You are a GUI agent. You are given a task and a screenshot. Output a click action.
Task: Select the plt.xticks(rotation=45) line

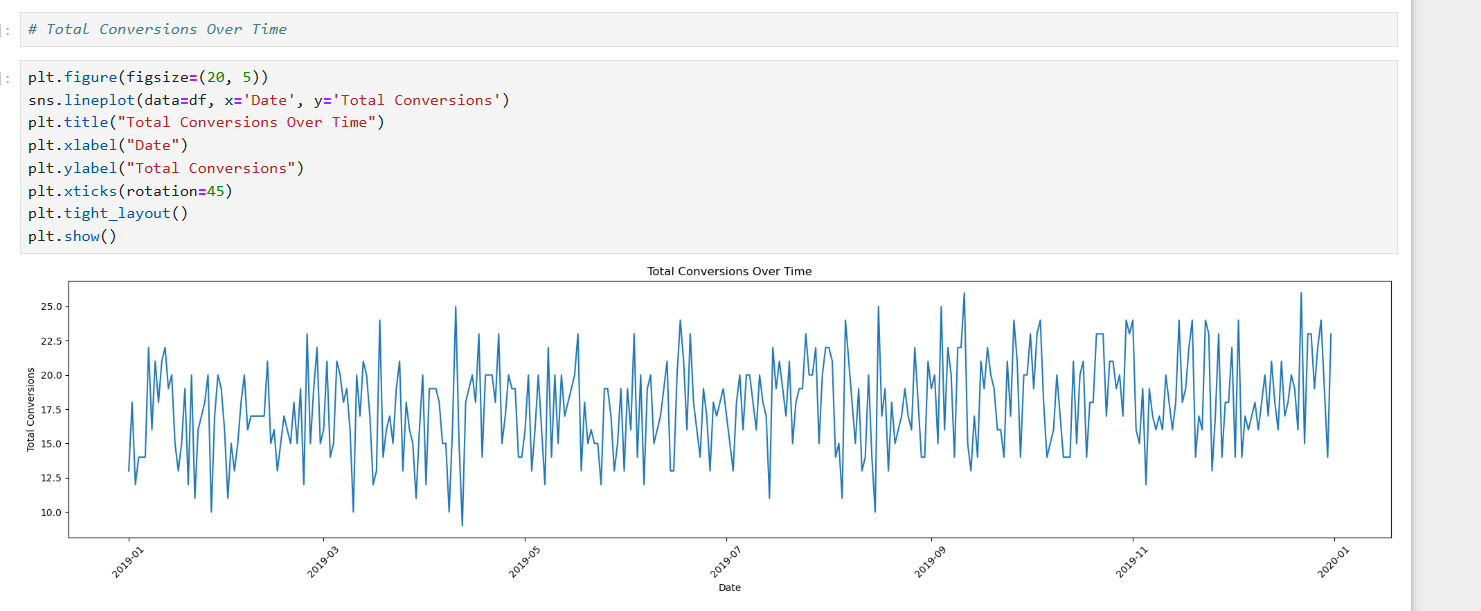tap(130, 190)
